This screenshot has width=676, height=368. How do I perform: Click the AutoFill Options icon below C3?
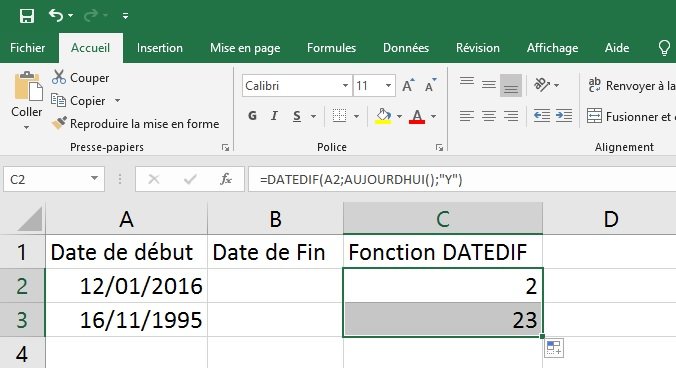[x=554, y=348]
